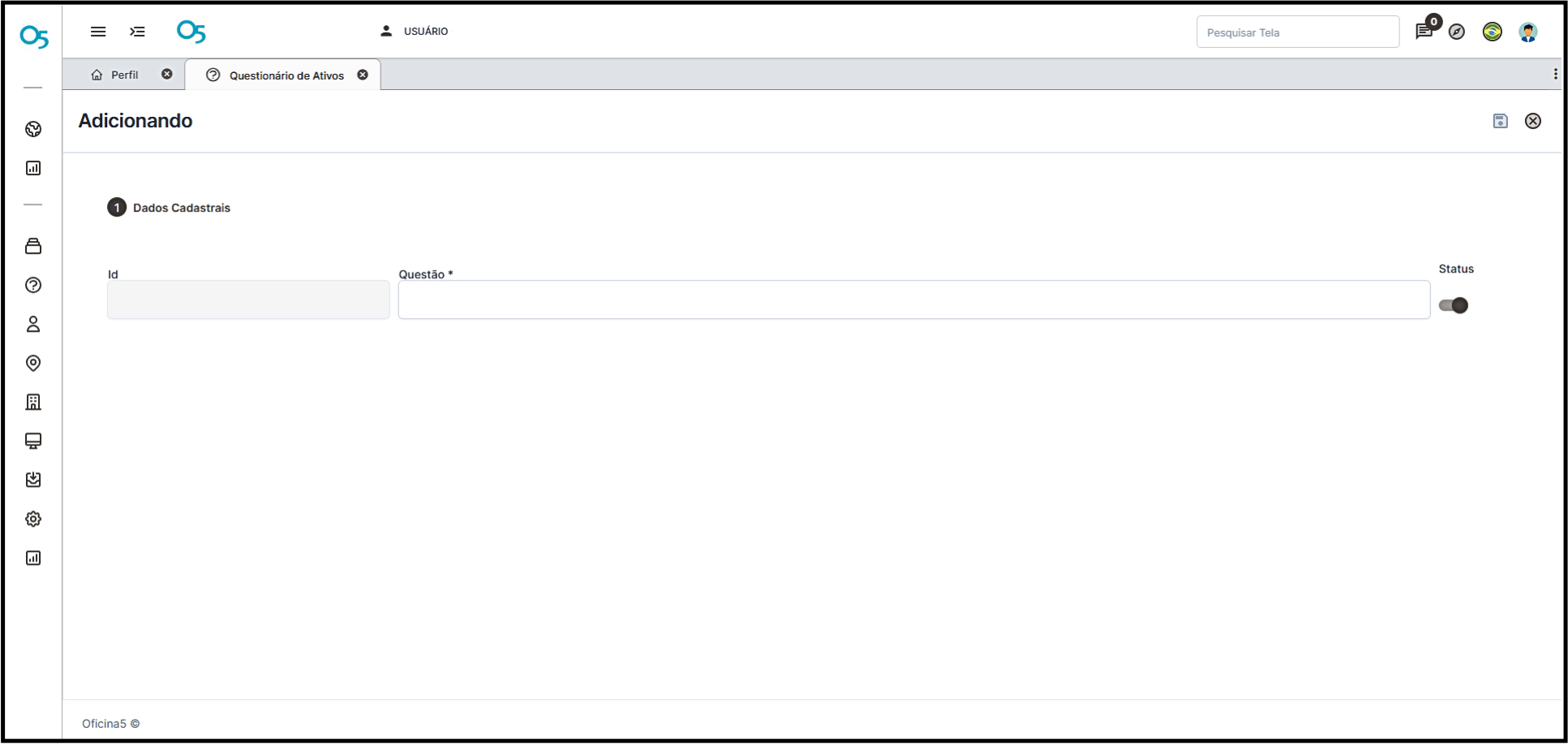
Task: Click the compass navigation icon
Action: tap(1457, 32)
